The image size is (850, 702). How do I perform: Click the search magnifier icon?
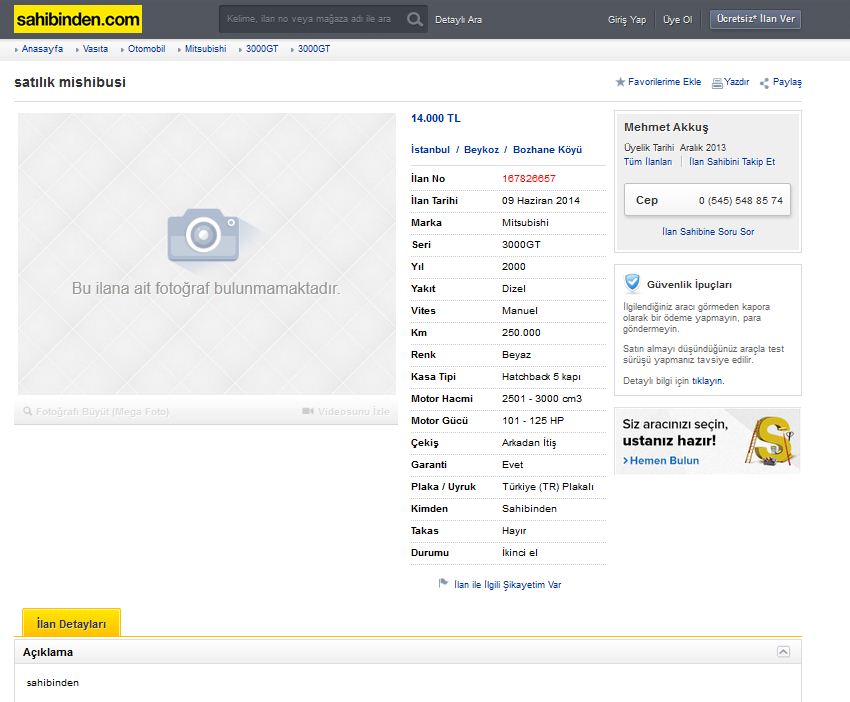415,20
